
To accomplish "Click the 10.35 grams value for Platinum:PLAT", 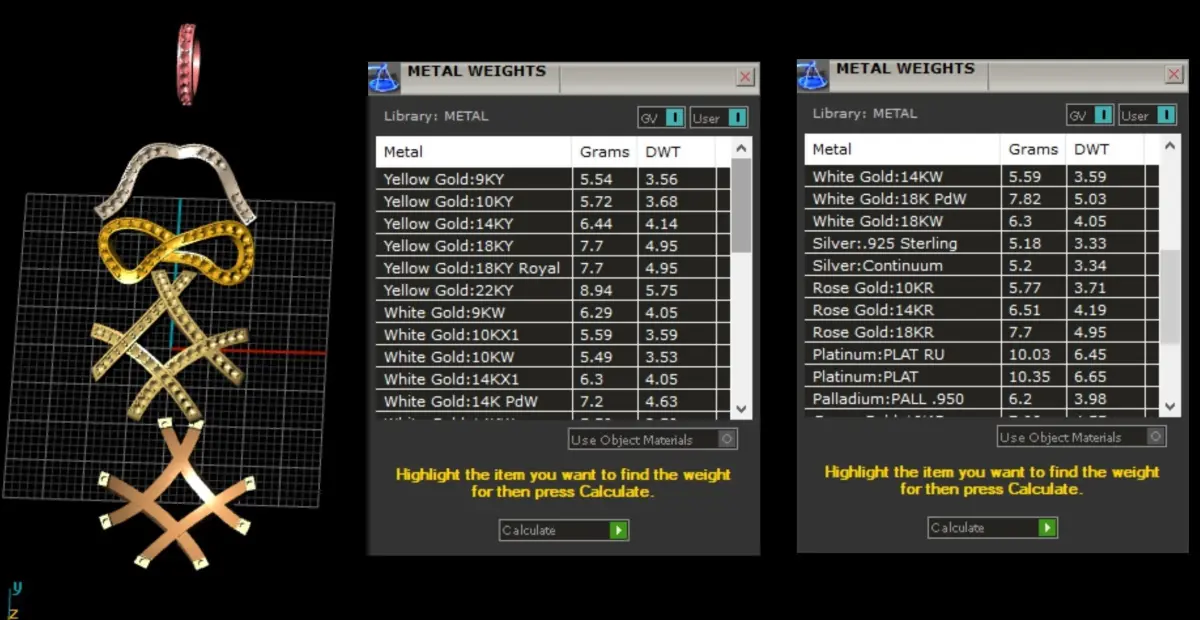I will tap(1029, 376).
